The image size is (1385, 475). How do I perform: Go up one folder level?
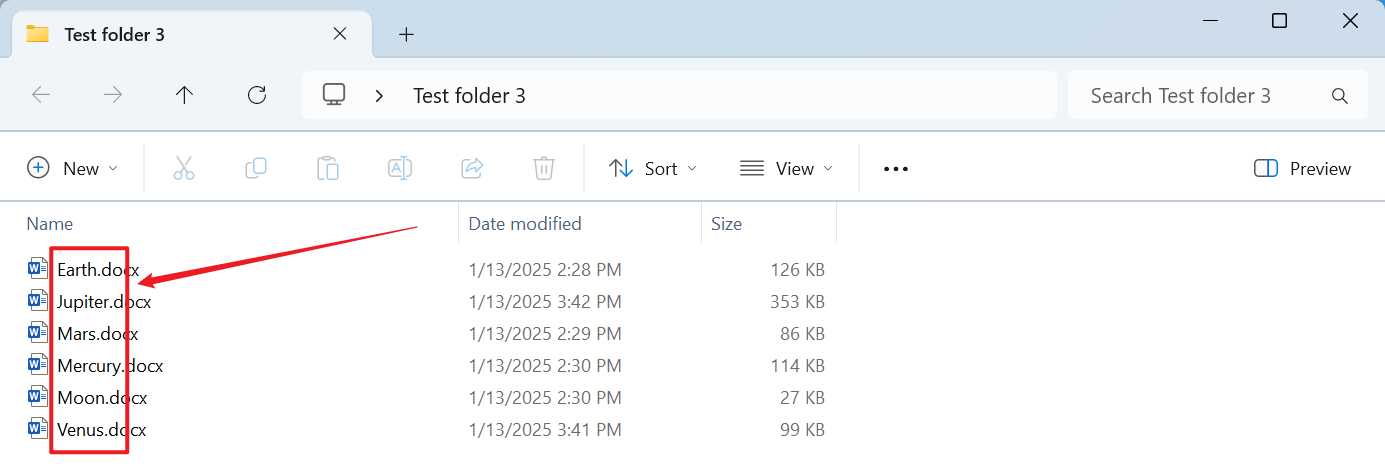[184, 95]
